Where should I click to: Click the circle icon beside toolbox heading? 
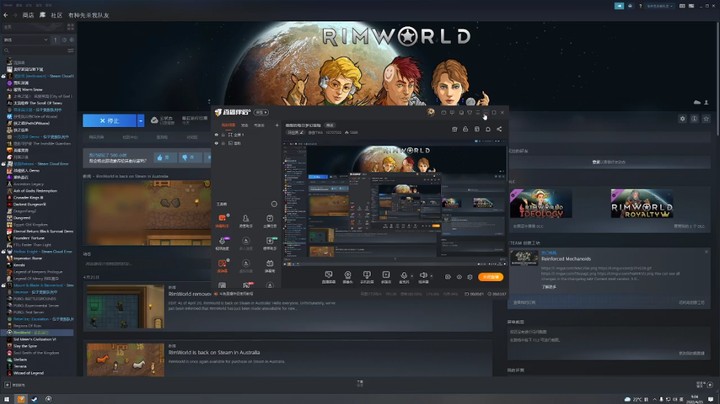click(x=274, y=204)
